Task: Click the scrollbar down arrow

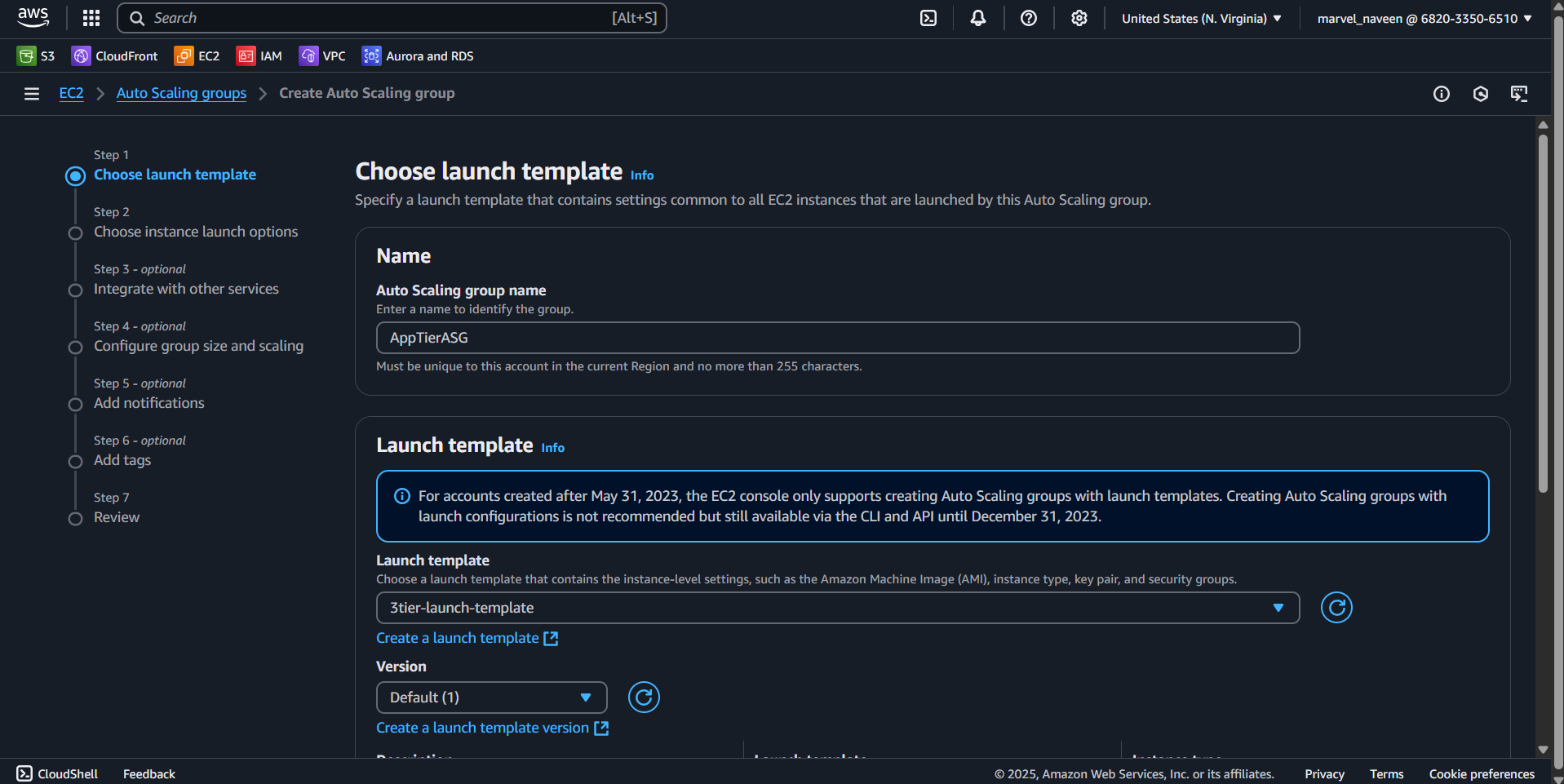Action: coord(1543,750)
